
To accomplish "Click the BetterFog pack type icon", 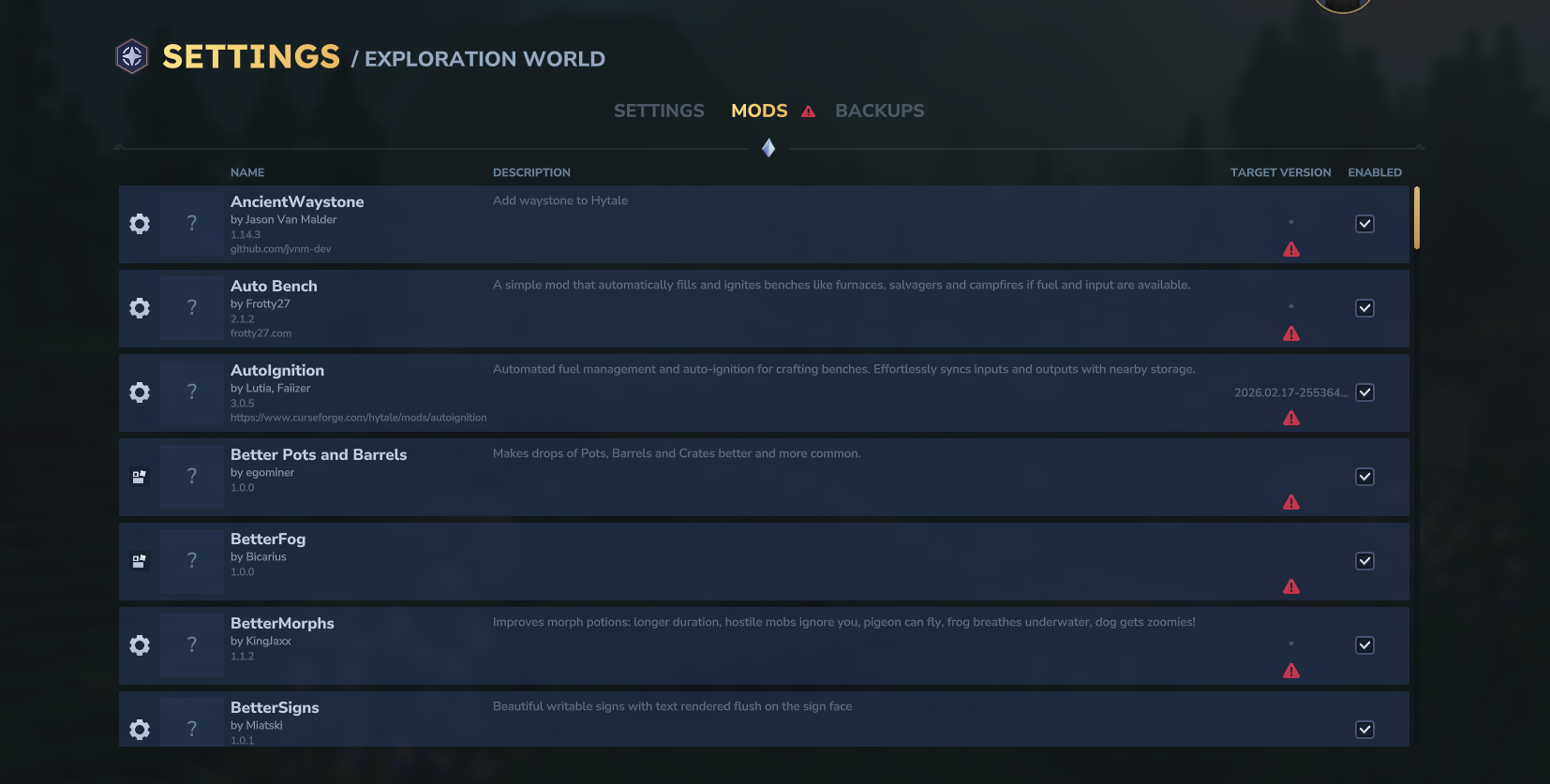I will point(140,561).
